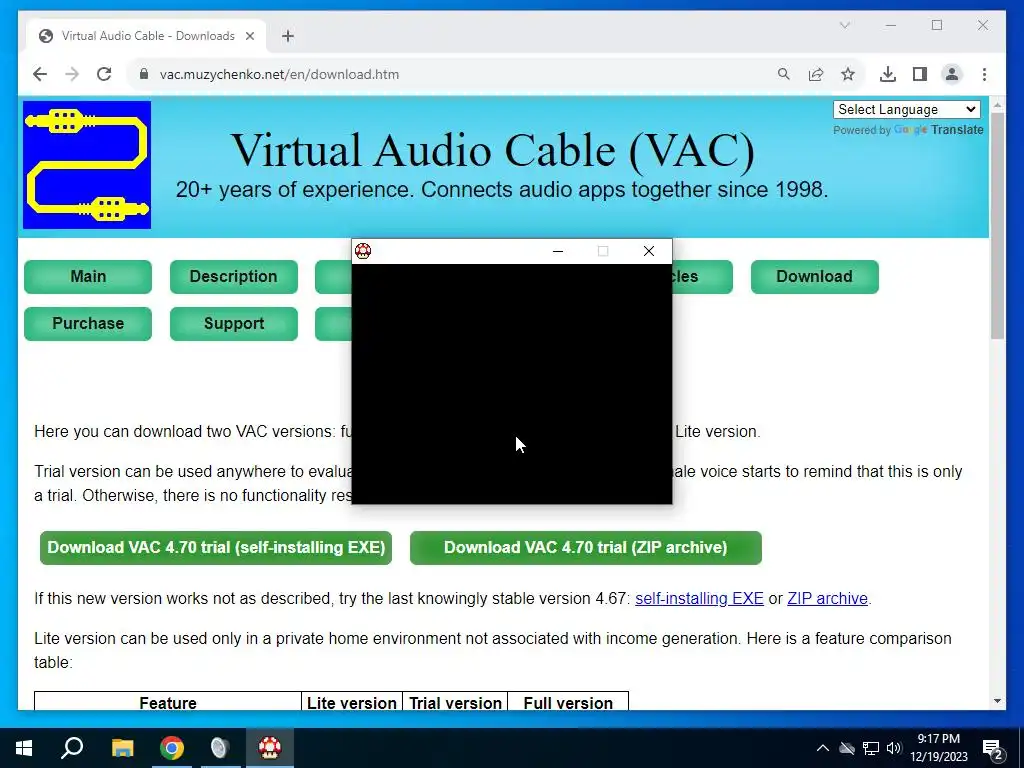Click the lock icon in address bar
The width and height of the screenshot is (1024, 768).
[x=144, y=74]
